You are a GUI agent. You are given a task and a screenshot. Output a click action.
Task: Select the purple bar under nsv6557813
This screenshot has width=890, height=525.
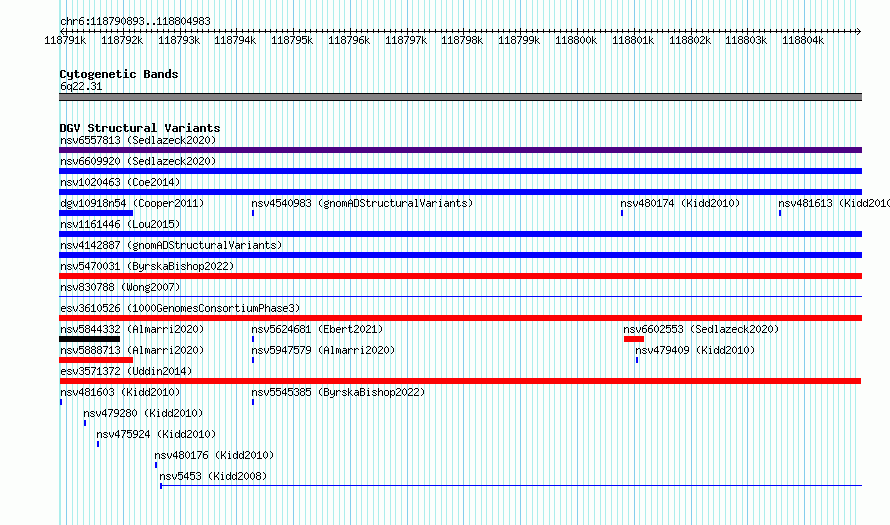pyautogui.click(x=460, y=150)
